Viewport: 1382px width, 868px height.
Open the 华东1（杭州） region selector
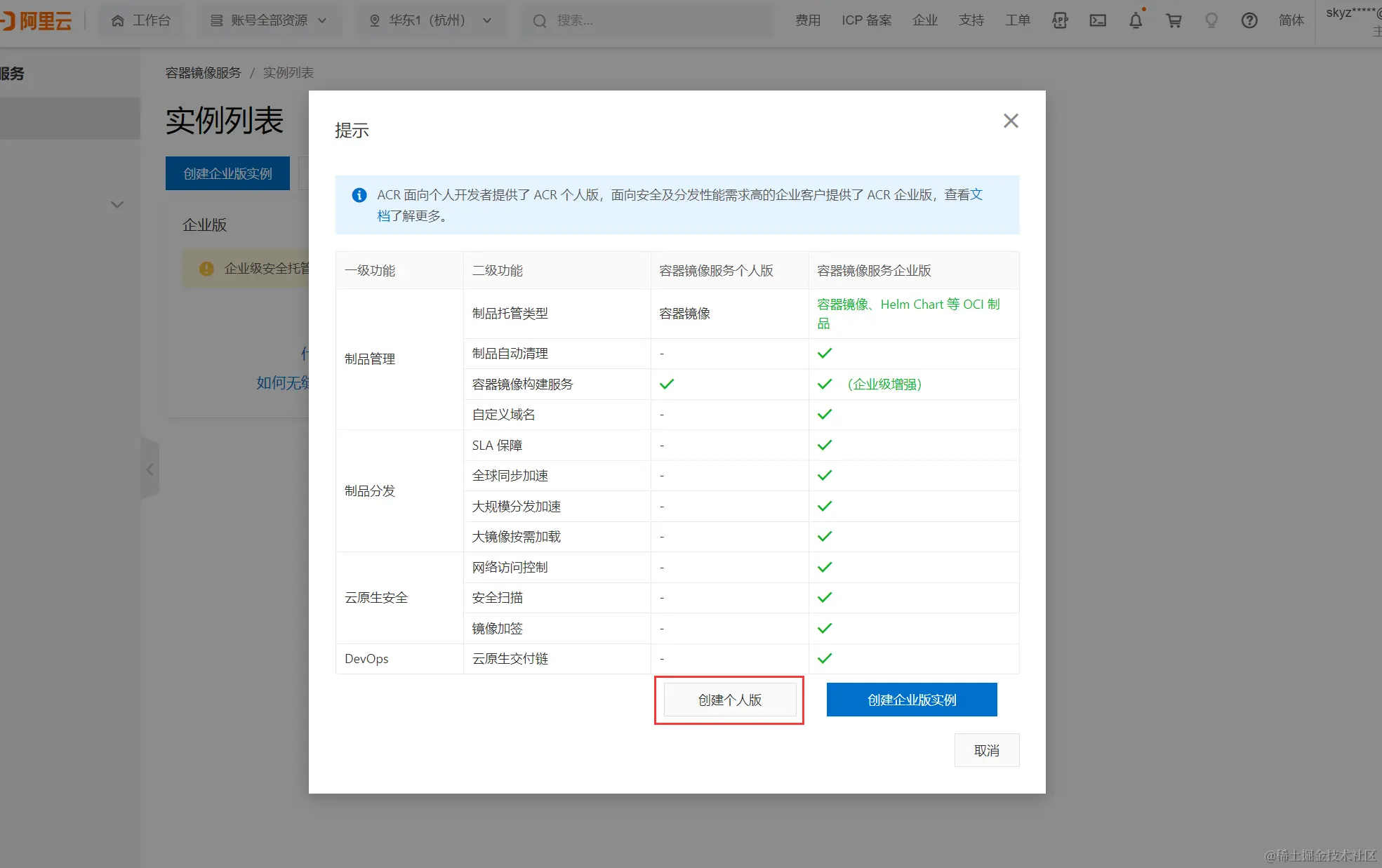coord(430,20)
